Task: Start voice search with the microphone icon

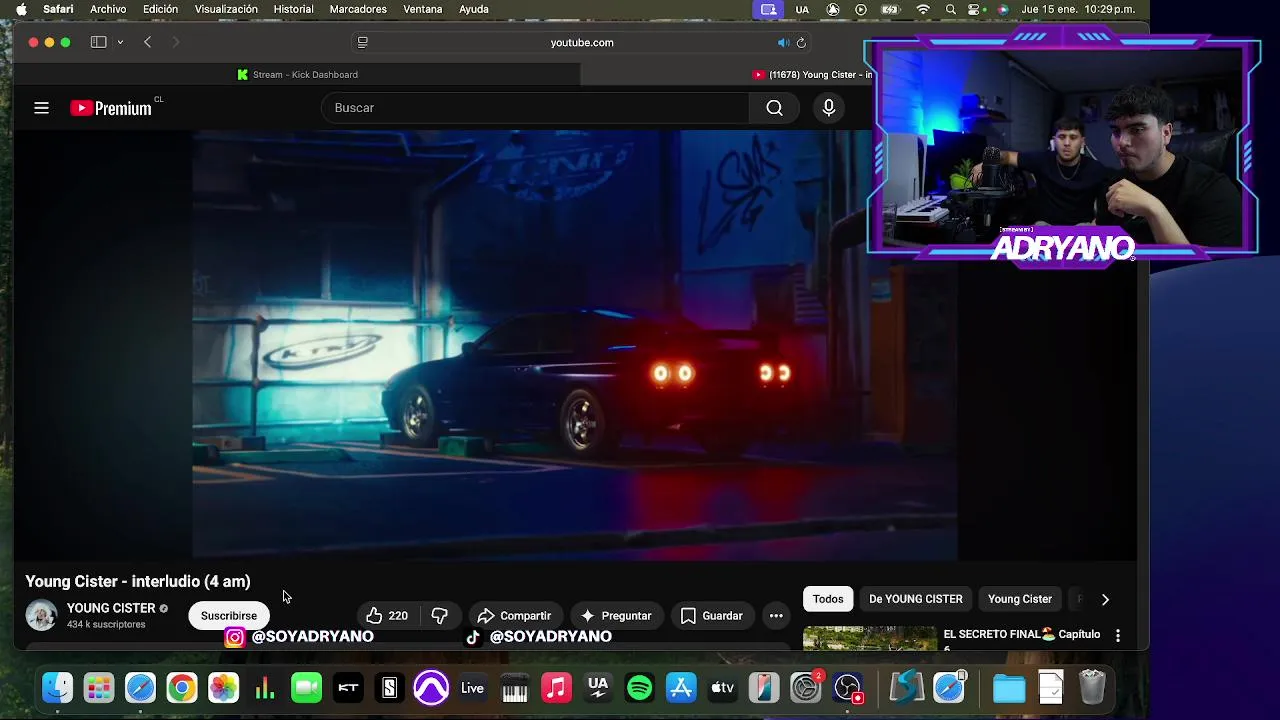Action: pos(828,108)
